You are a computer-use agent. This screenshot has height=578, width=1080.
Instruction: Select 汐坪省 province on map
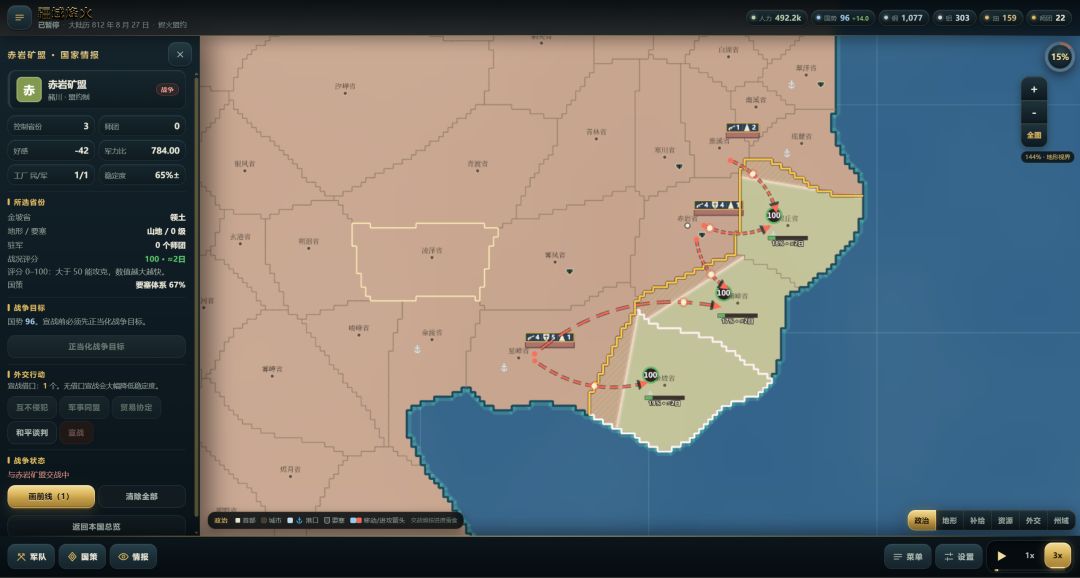coord(345,87)
